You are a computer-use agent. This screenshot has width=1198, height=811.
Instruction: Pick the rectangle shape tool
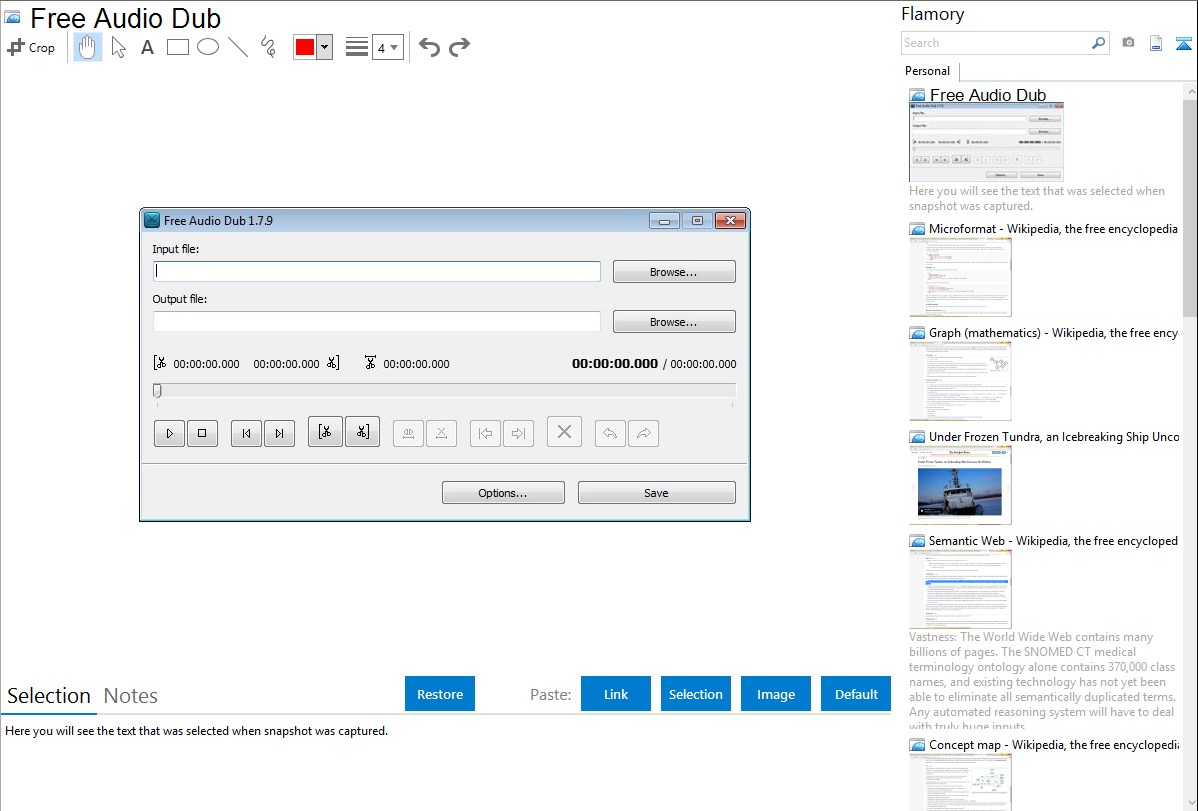click(177, 47)
